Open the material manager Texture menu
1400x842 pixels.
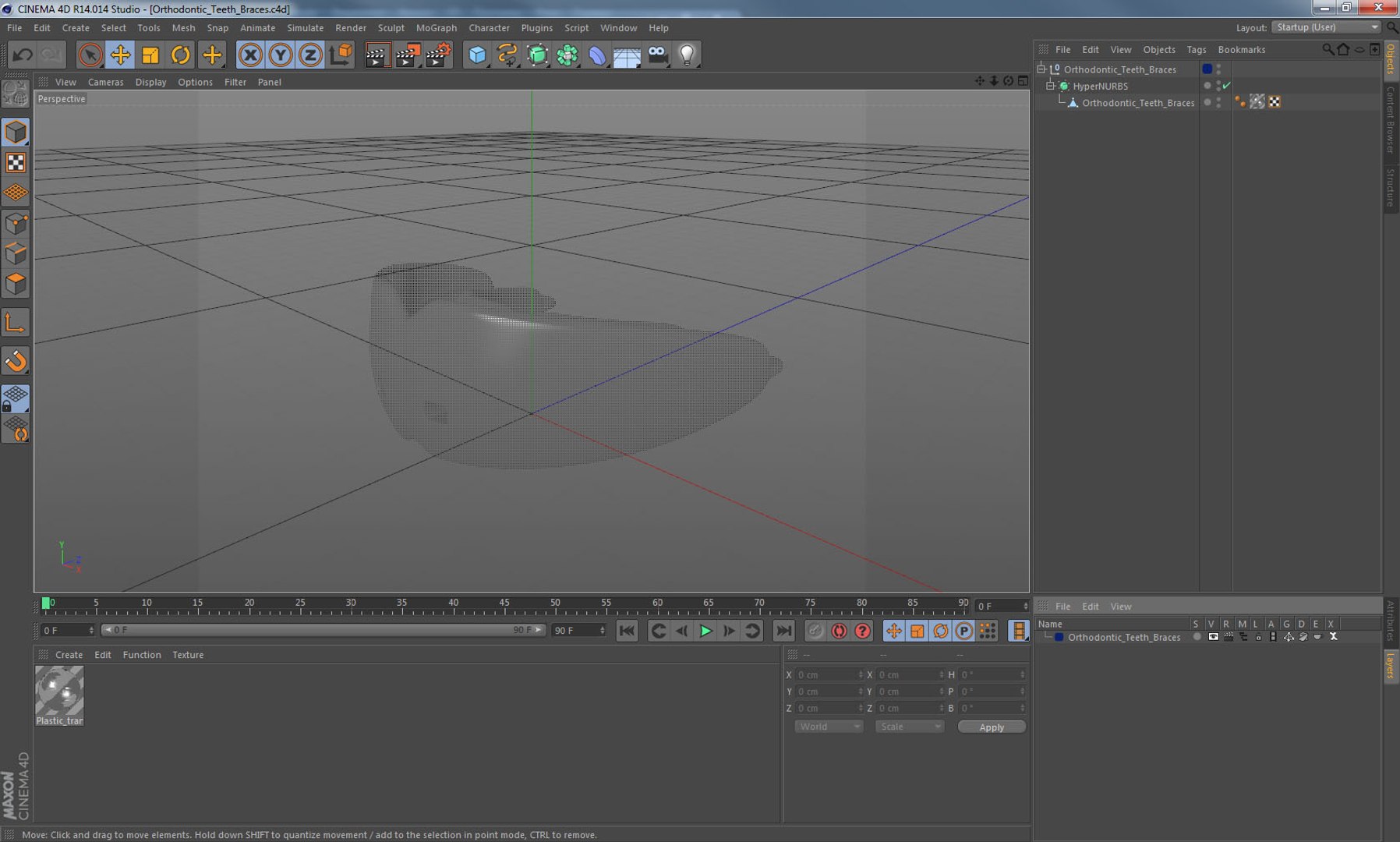[x=188, y=655]
